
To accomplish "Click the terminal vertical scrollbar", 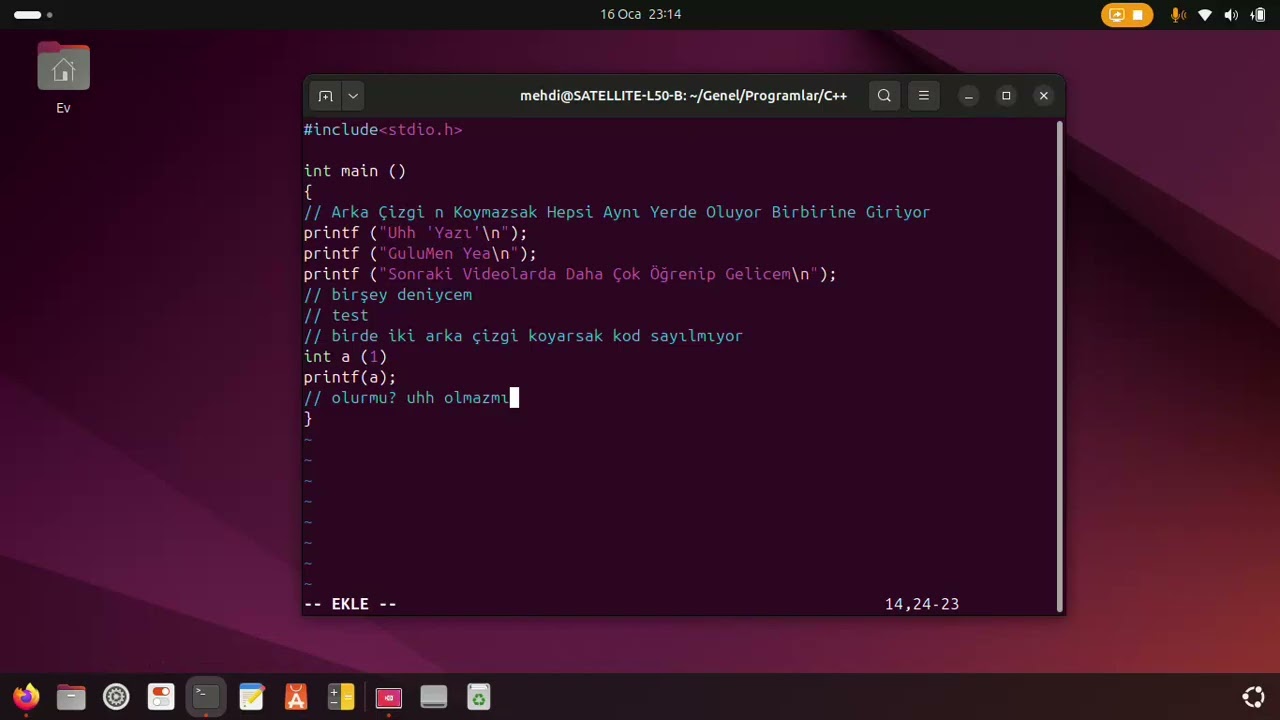I will point(1059,365).
